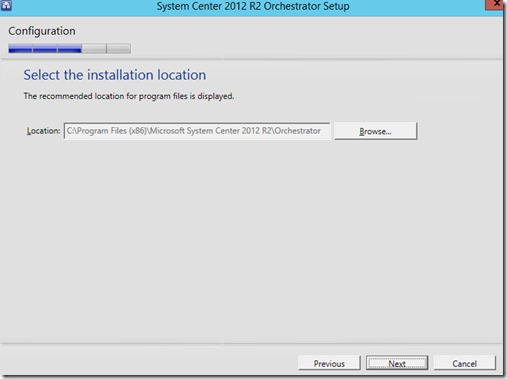507x379 pixels.
Task: Open the Browse... folder dialog
Action: pyautogui.click(x=375, y=131)
